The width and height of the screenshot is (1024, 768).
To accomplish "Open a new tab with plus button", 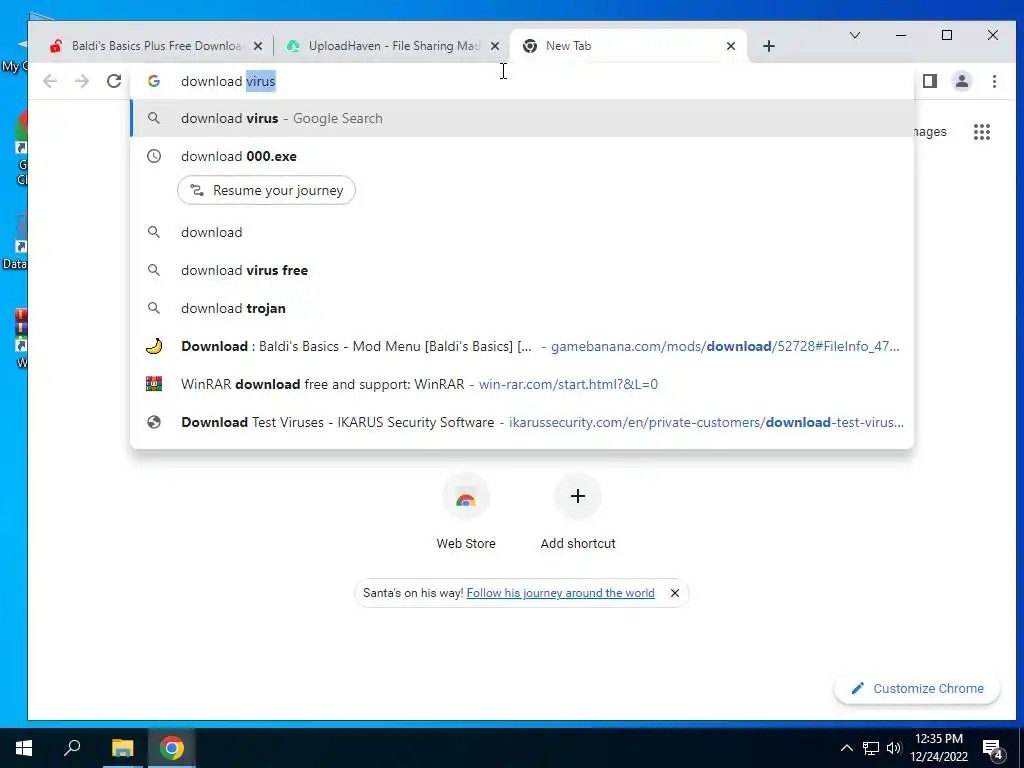I will (x=769, y=46).
